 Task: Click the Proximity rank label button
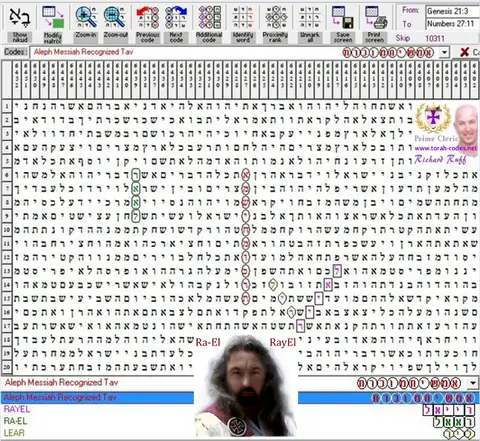click(275, 37)
